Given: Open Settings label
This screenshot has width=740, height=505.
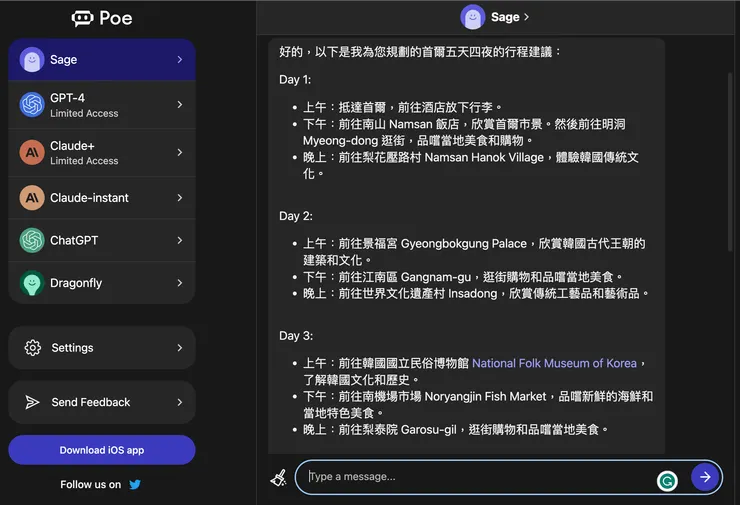Looking at the screenshot, I should pos(72,348).
